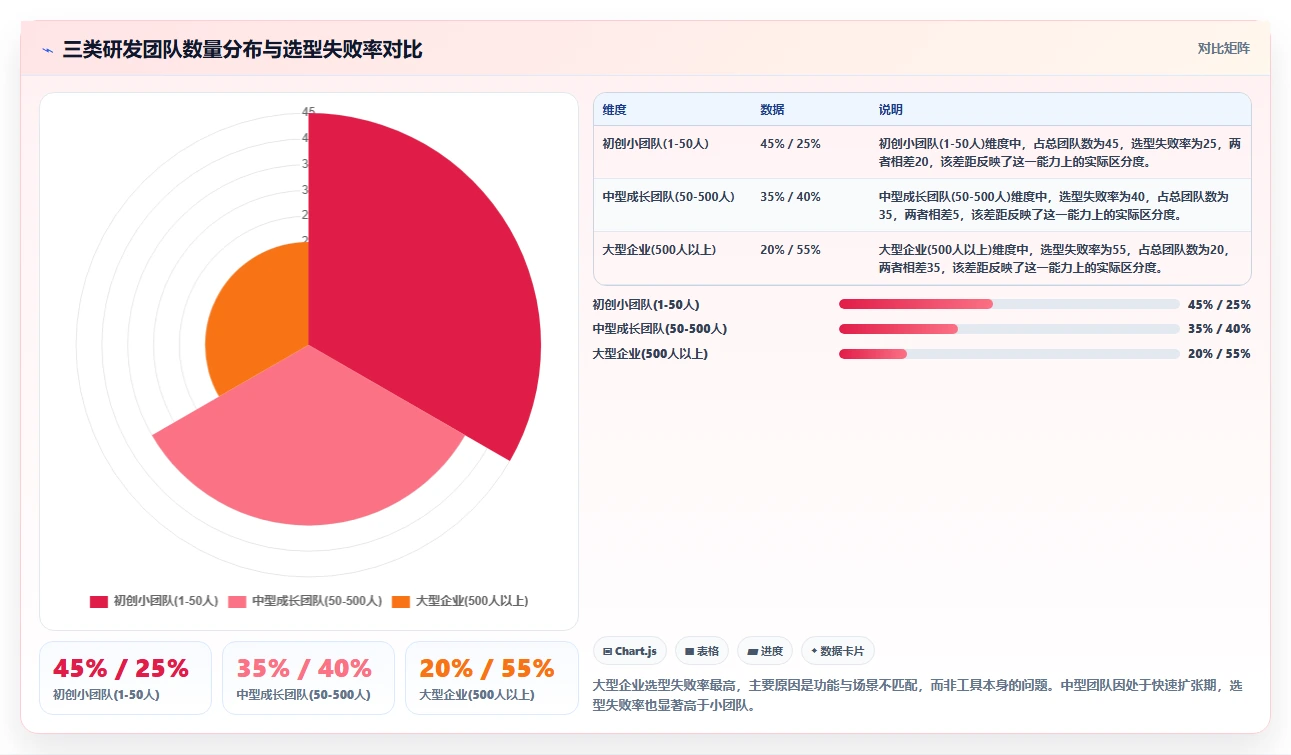This screenshot has width=1291, height=755.
Task: Toggle the 初创小团队(1-50人) legend red swatch
Action: 99,601
